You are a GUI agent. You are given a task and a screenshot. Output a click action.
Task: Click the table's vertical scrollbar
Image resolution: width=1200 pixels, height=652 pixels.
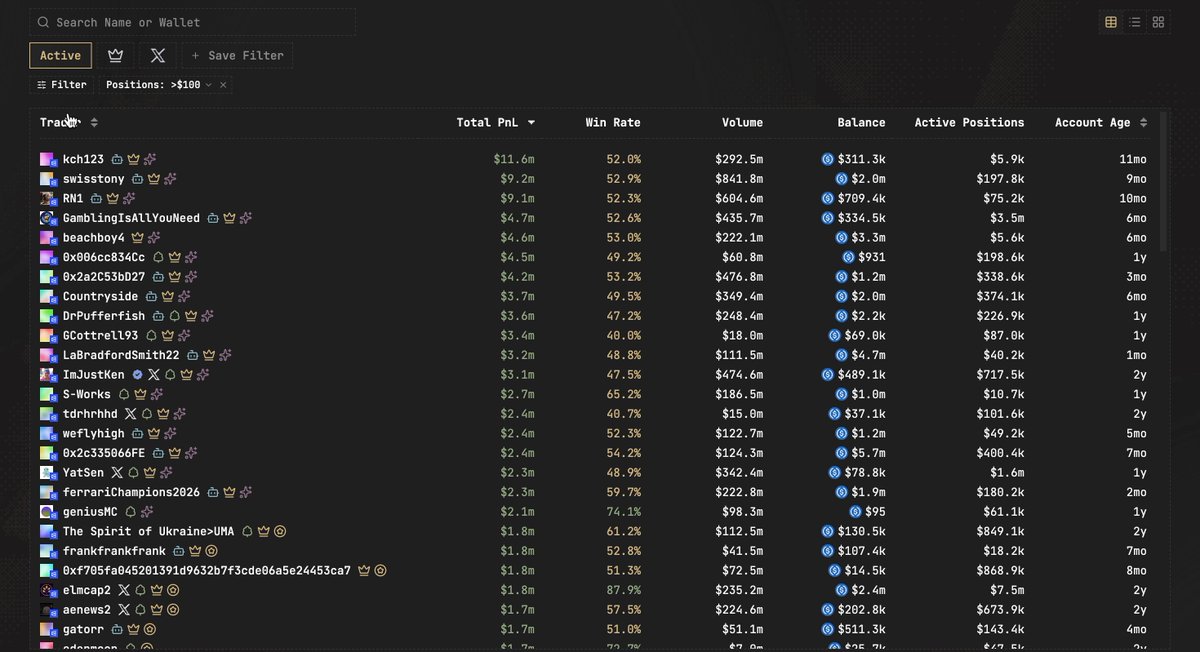click(x=1163, y=181)
